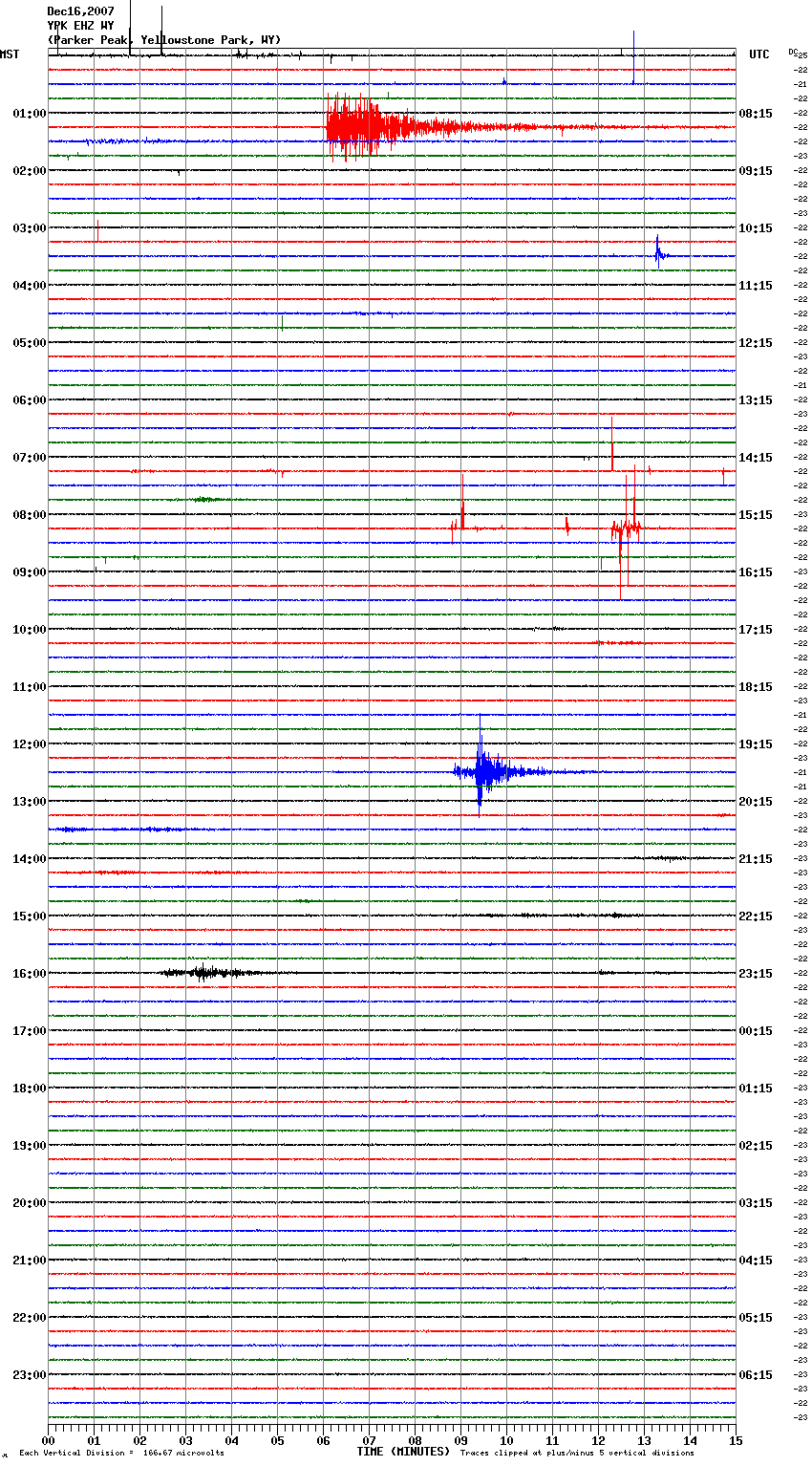Click the "00:15" UTC time label
Image resolution: width=812 pixels, height=1466 pixels.
[x=756, y=1031]
